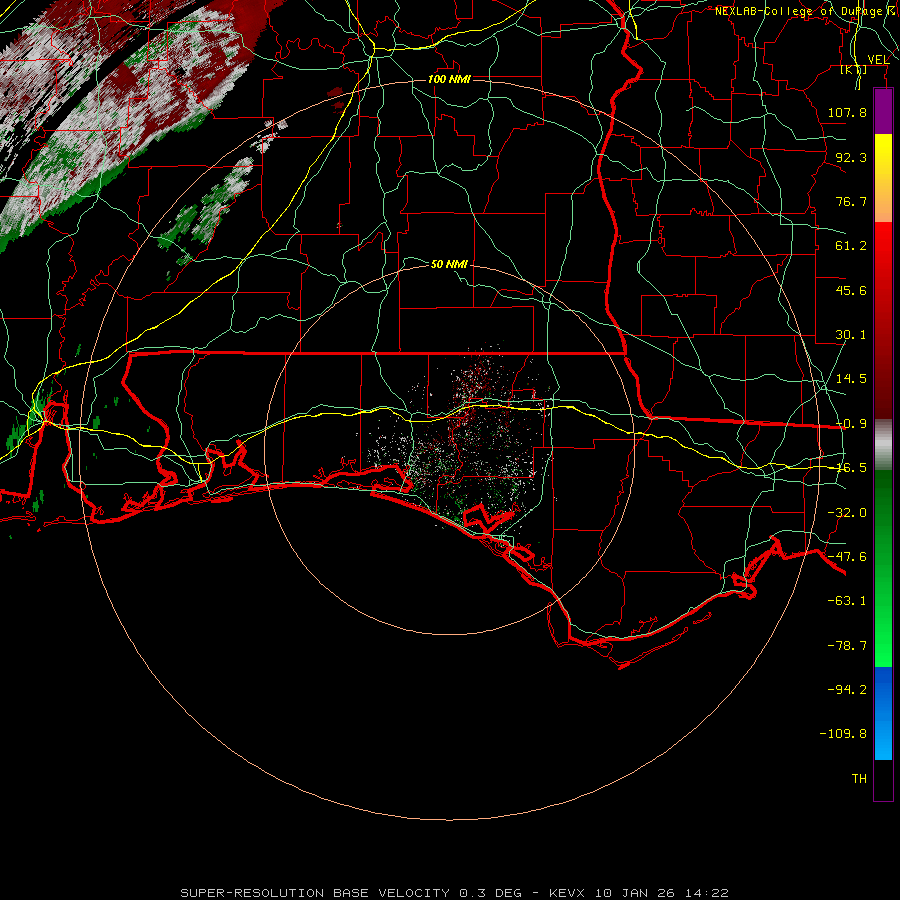Image resolution: width=900 pixels, height=900 pixels.
Task: Click the 107.8 value on velocity scale
Action: pyautogui.click(x=847, y=112)
